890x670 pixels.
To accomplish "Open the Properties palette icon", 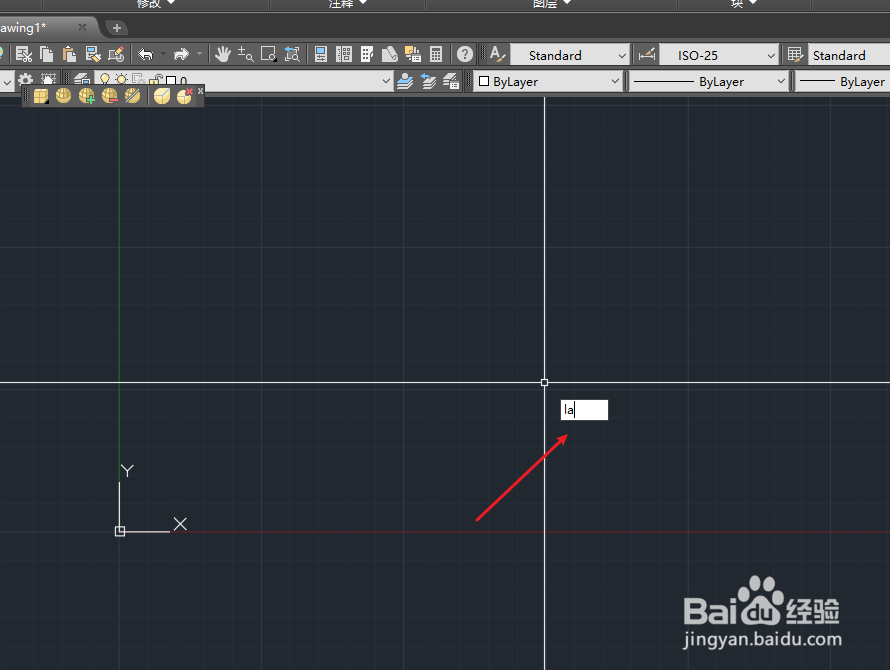I will tap(321, 55).
